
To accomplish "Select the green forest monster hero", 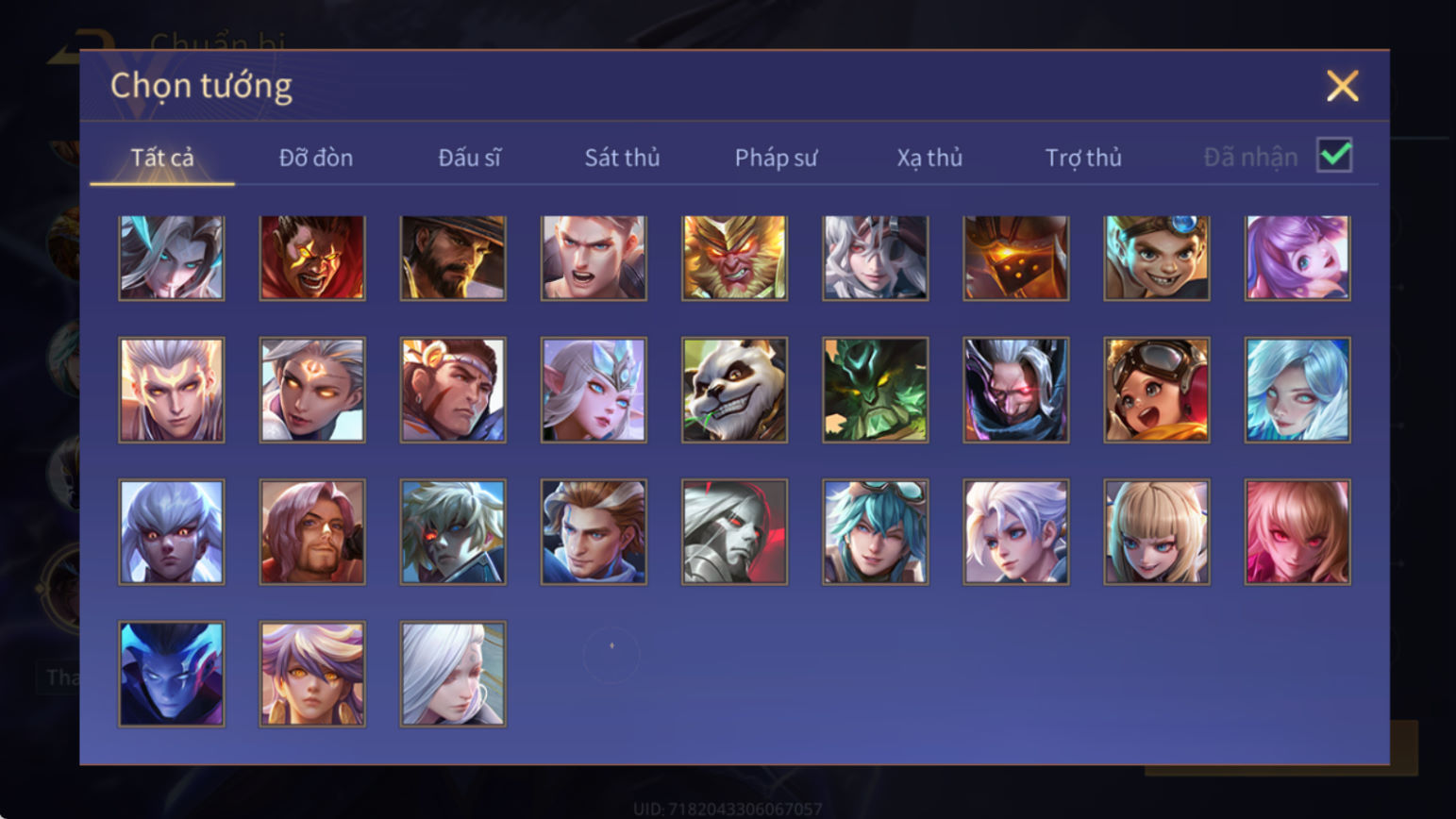I will click(875, 390).
